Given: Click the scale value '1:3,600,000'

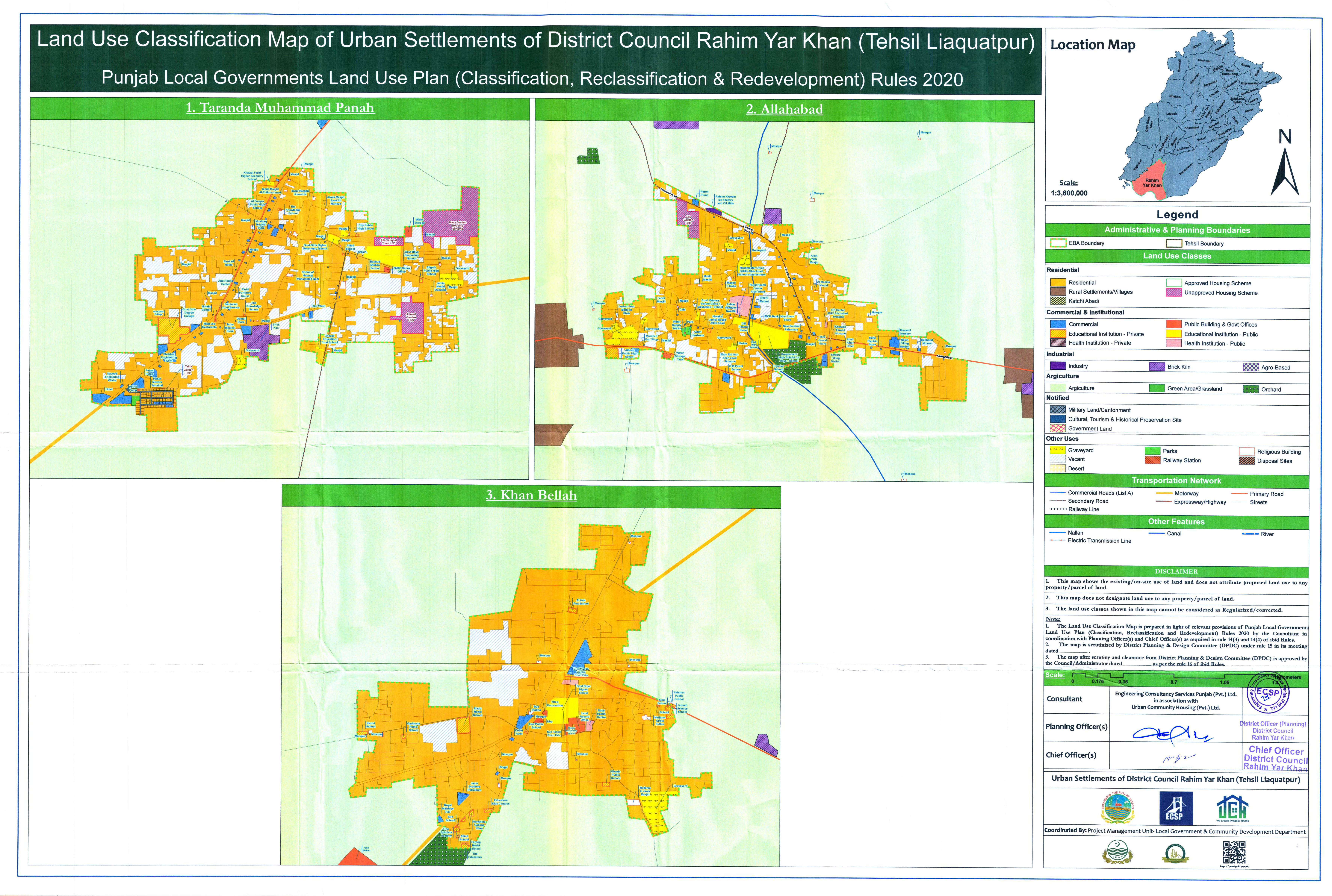Looking at the screenshot, I should (1069, 193).
